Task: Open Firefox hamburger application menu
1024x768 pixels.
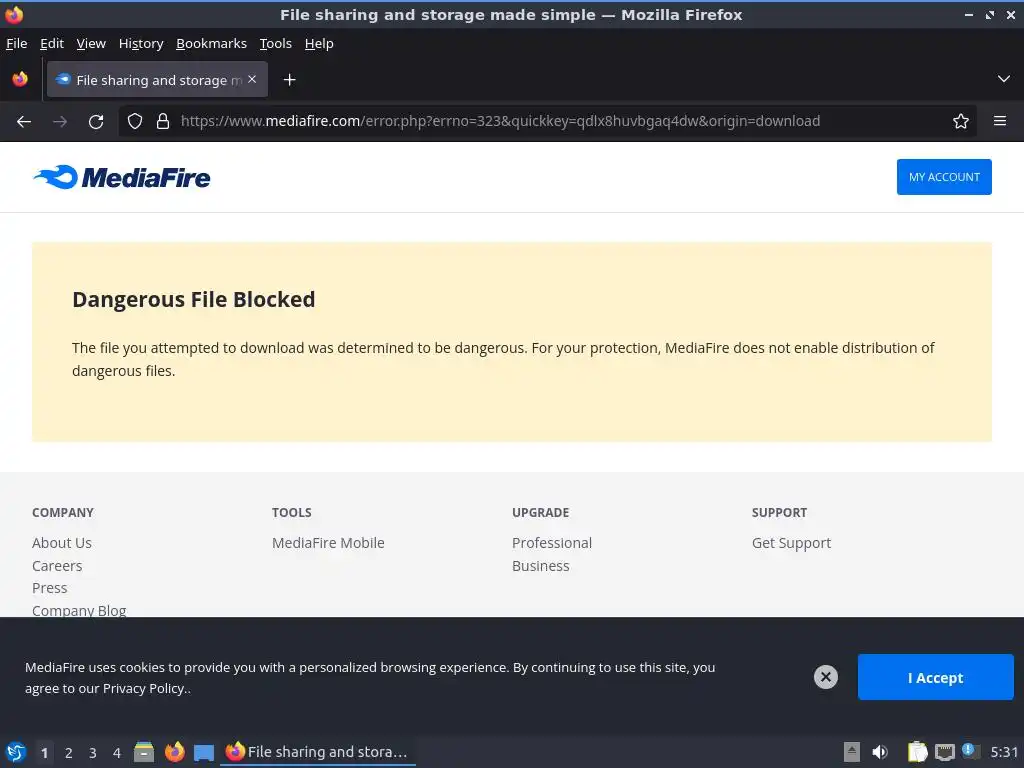Action: coord(999,121)
